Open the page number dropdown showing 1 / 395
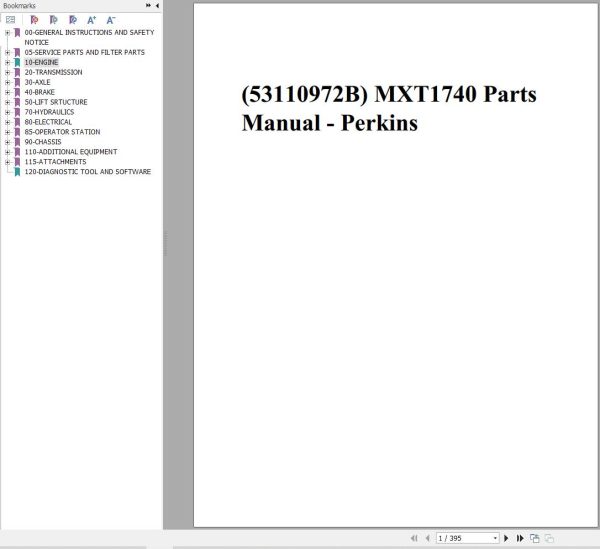Image resolution: width=600 pixels, height=549 pixels. click(x=495, y=538)
